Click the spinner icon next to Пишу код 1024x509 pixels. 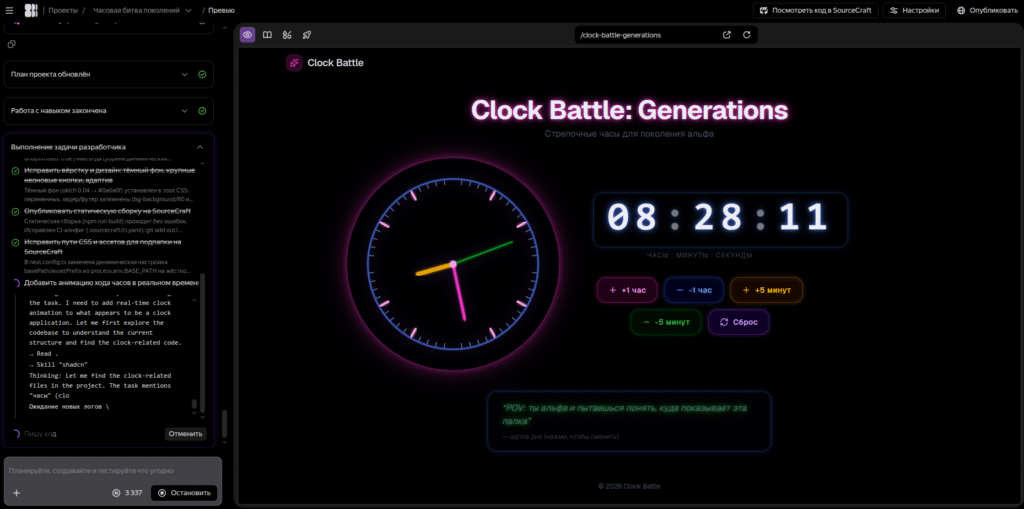16,434
